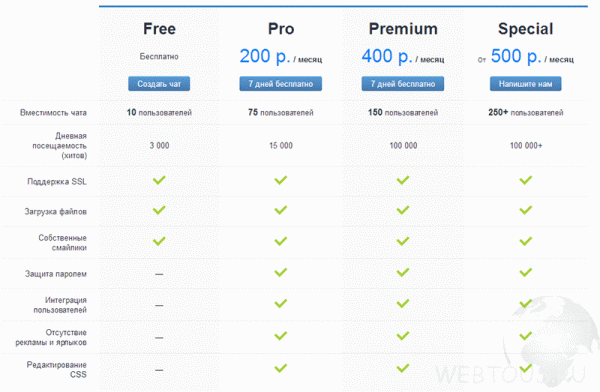
Task: Click the password protection checkmark in Special column
Action: click(x=525, y=272)
